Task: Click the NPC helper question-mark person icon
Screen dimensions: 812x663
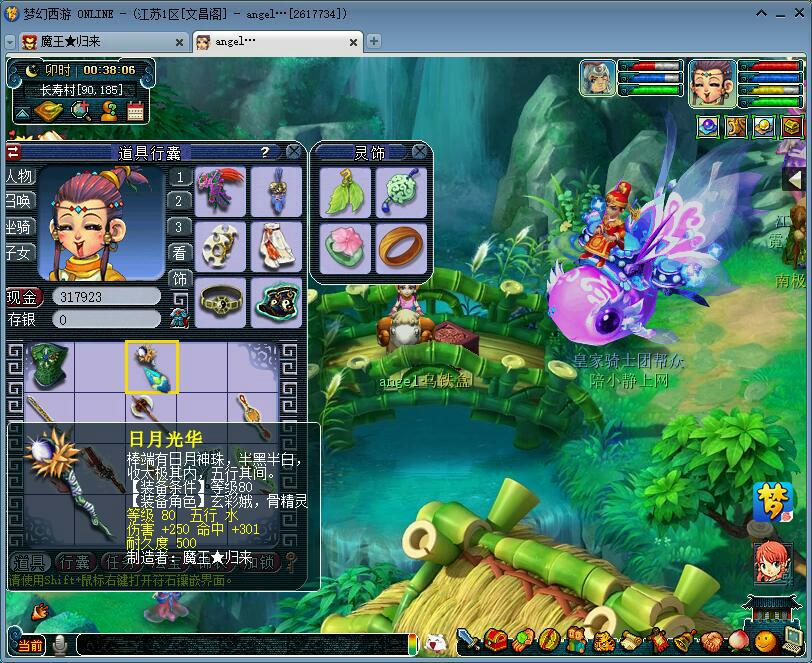Action: click(x=109, y=110)
